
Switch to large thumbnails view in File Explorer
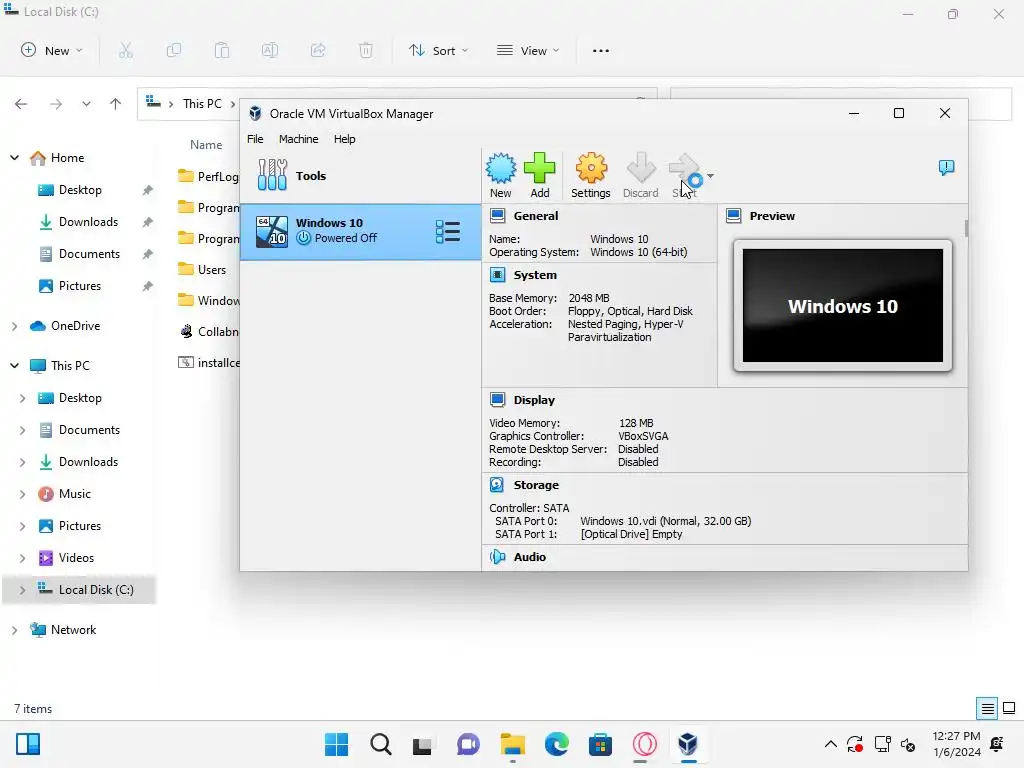coord(1009,709)
